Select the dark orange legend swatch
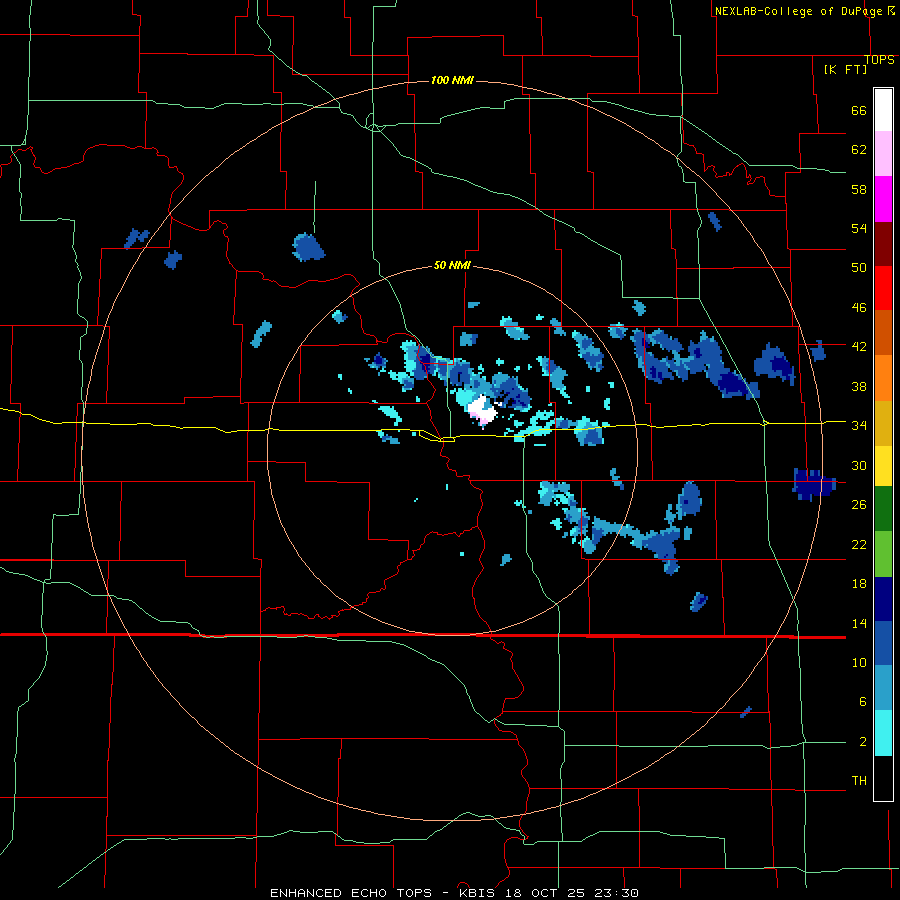The width and height of the screenshot is (900, 900). tap(883, 333)
